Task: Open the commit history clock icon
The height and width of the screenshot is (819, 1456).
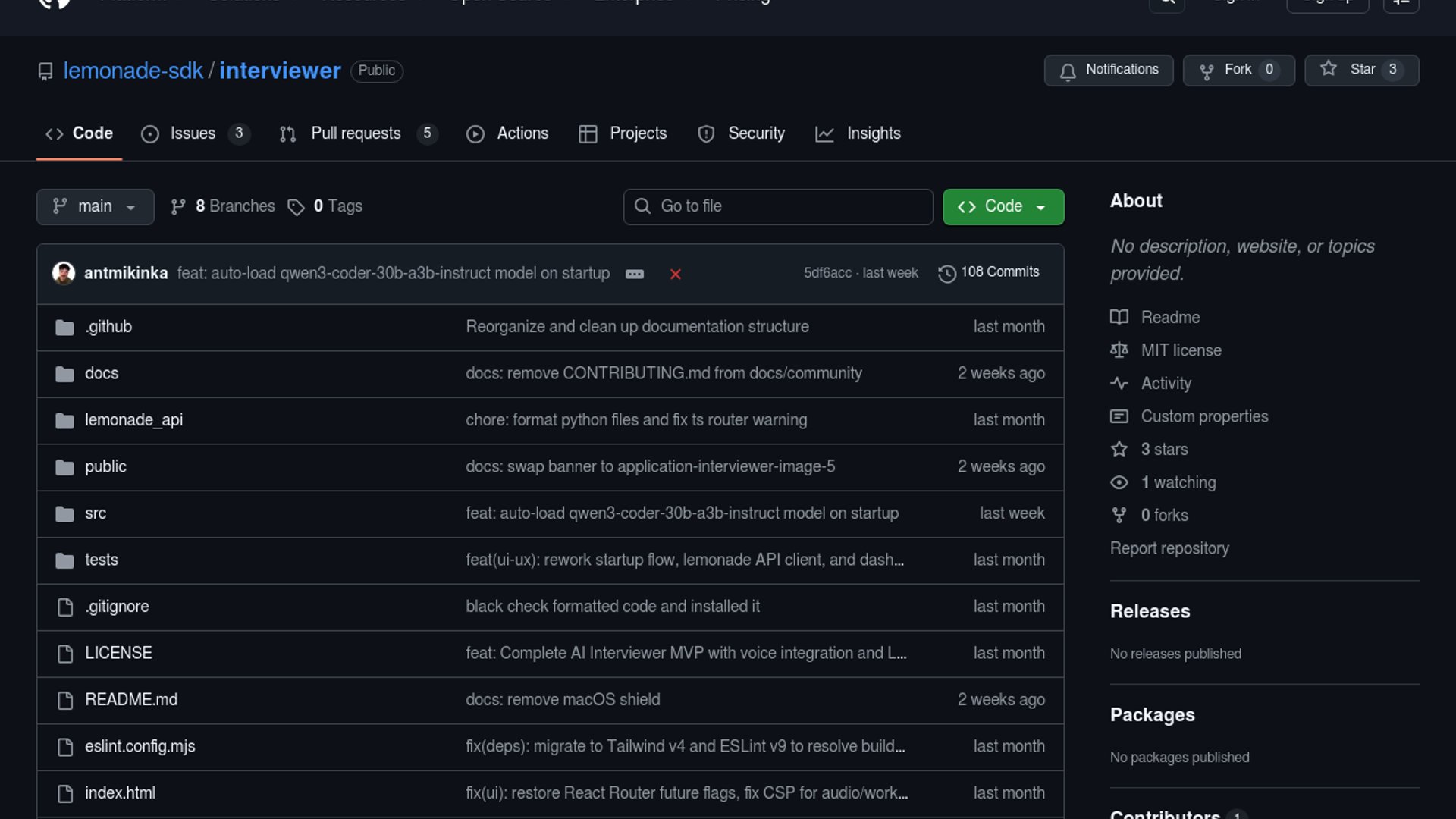Action: [946, 273]
